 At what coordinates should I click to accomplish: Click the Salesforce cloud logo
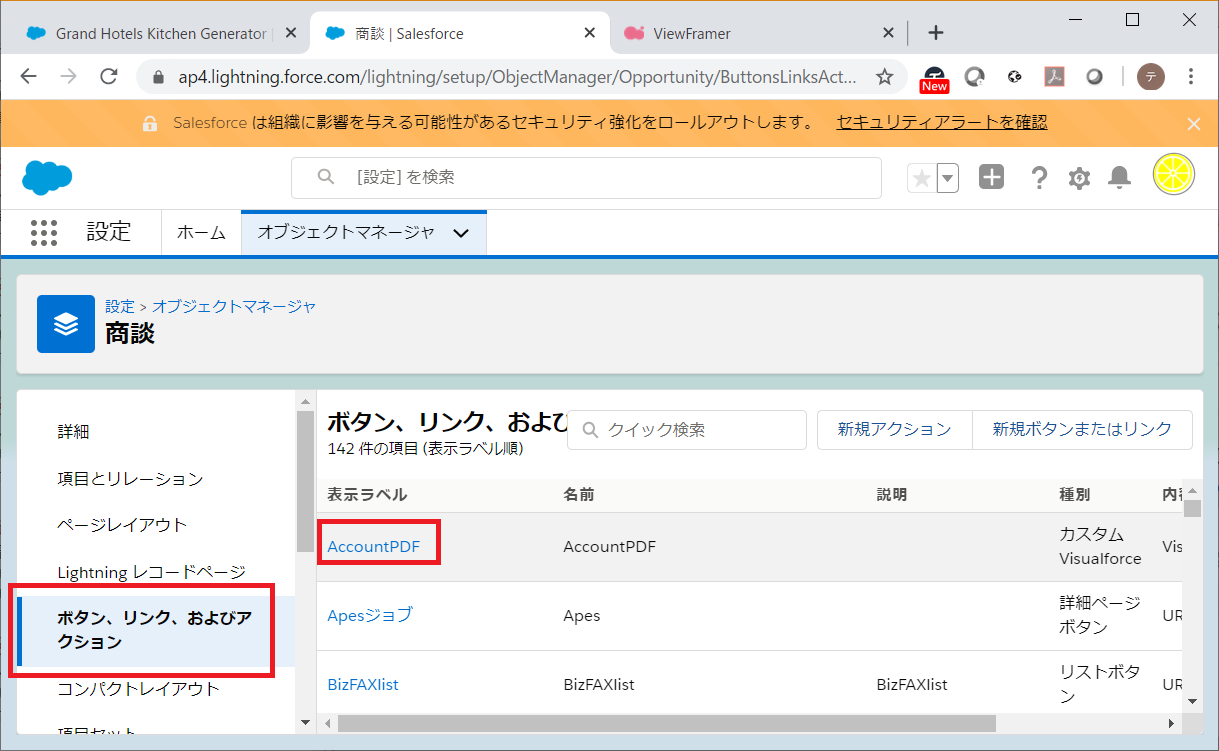[x=47, y=178]
